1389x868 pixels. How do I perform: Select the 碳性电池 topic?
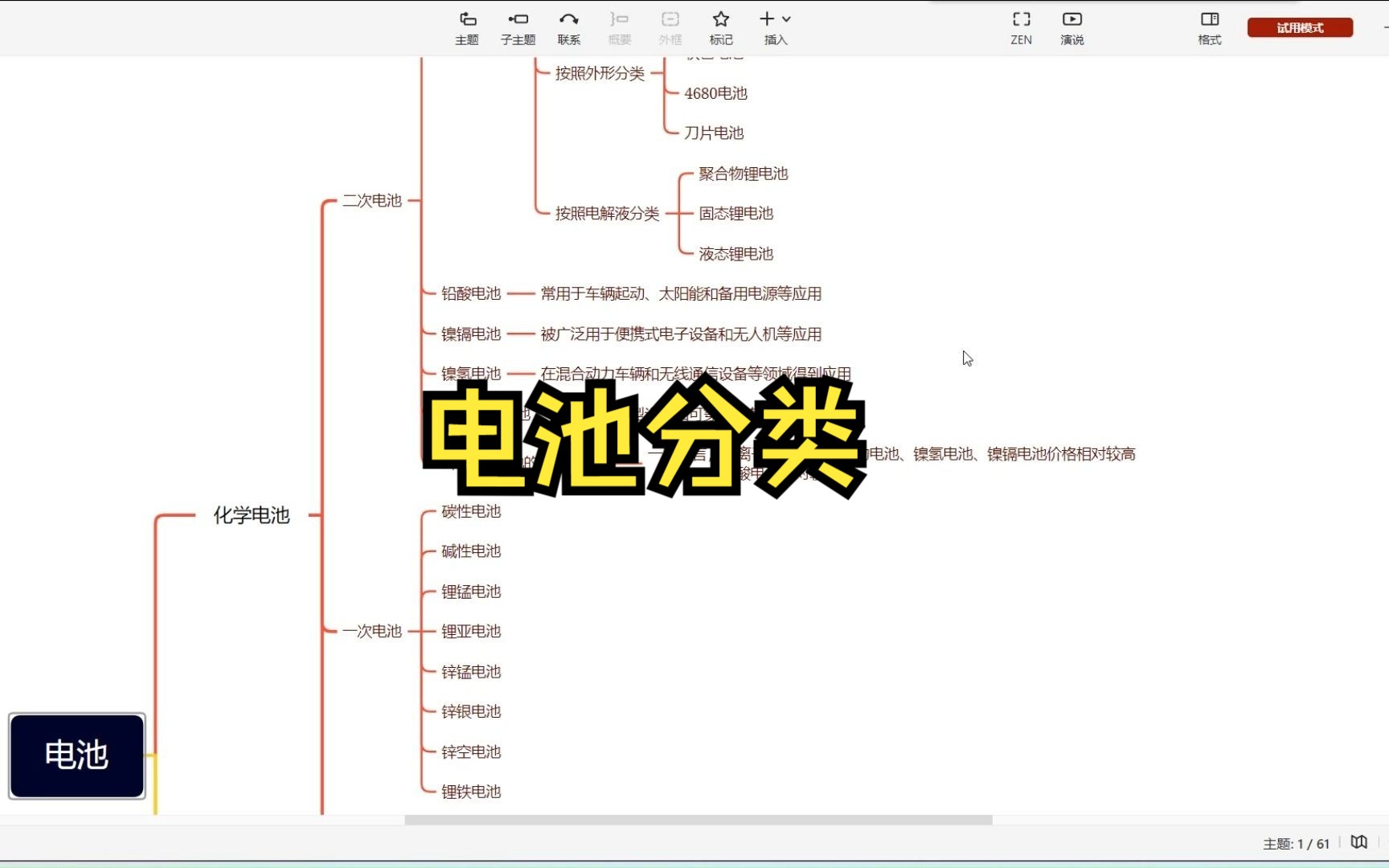coord(471,511)
